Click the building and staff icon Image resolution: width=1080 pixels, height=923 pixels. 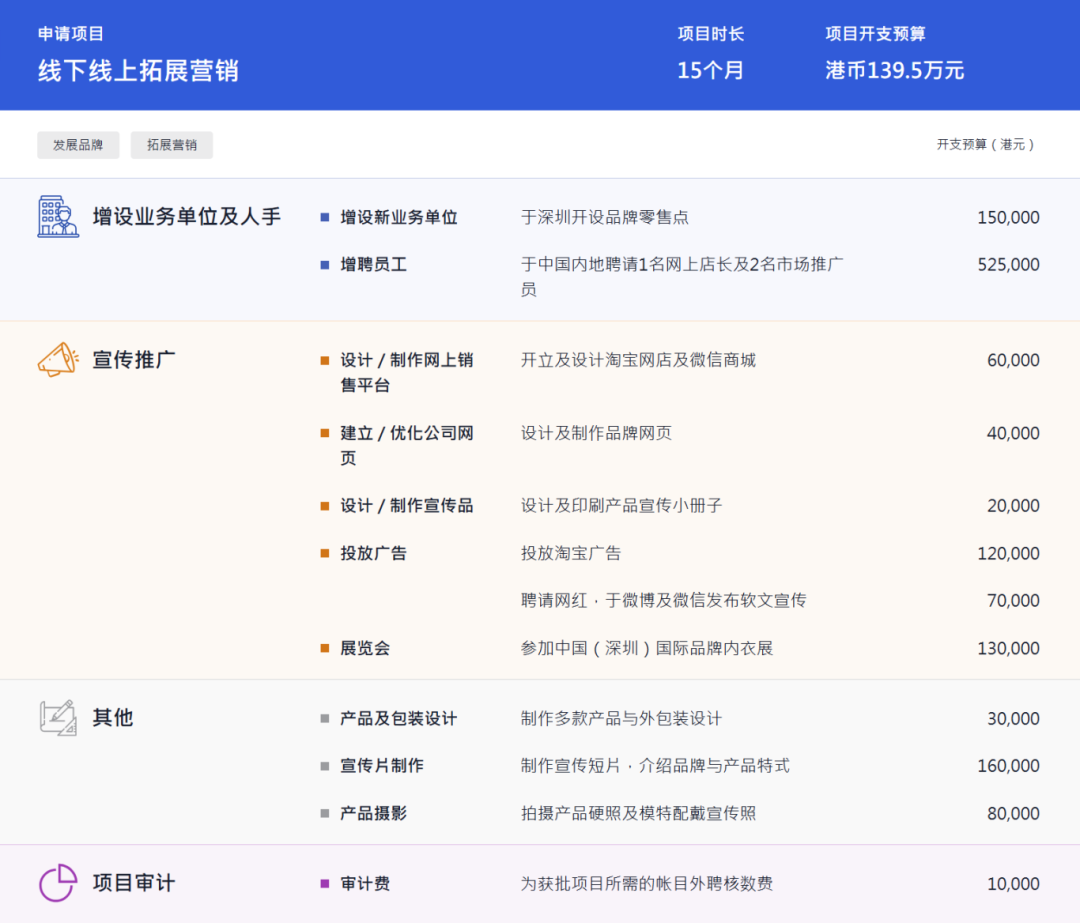58,217
